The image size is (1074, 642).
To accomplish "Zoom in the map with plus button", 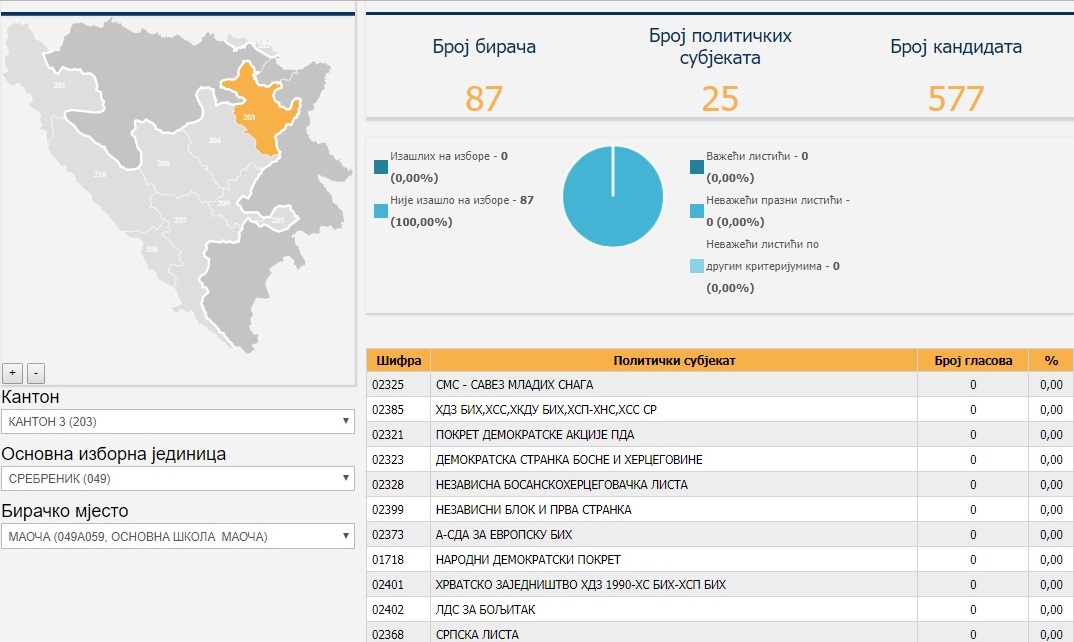I will tap(12, 373).
